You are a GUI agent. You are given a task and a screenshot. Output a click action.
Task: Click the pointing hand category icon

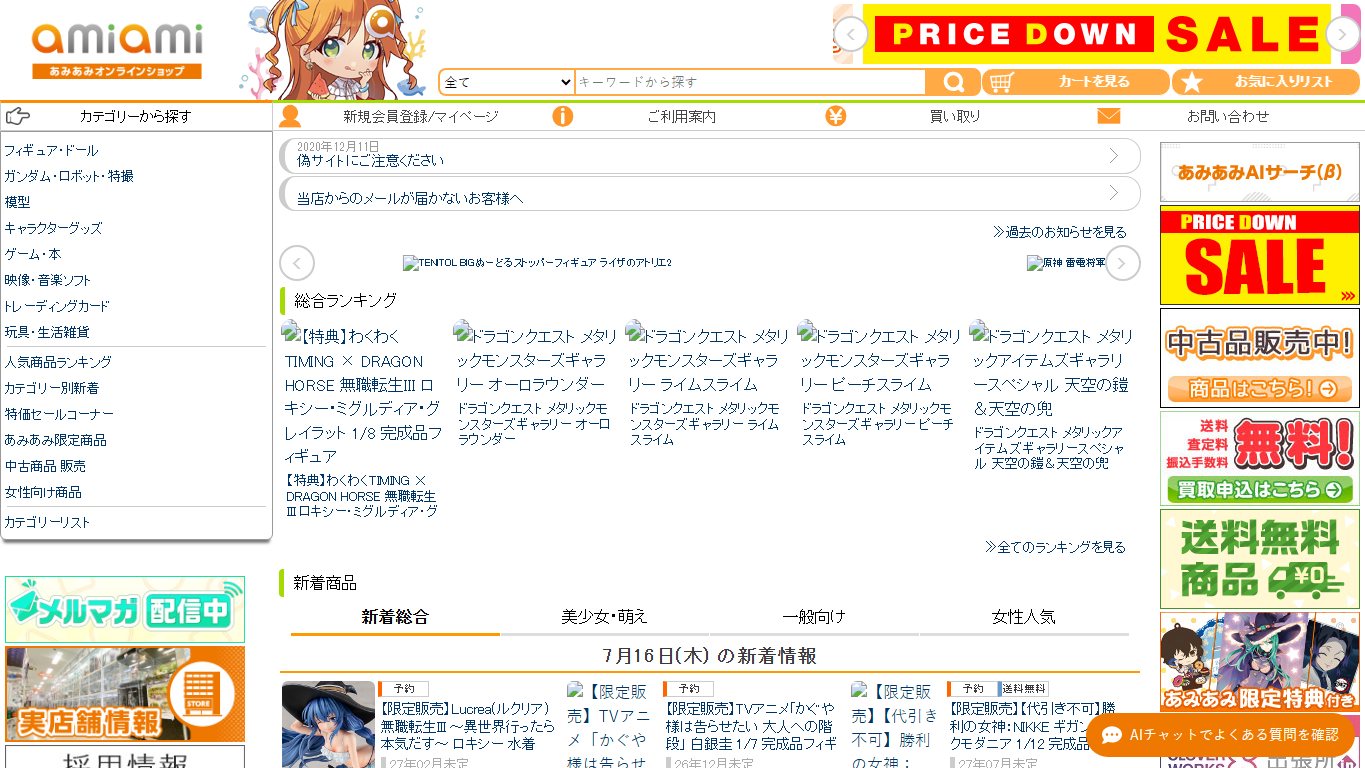[x=18, y=116]
